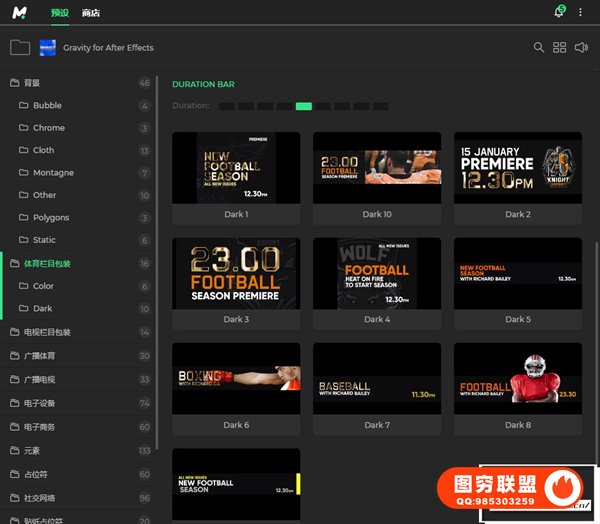This screenshot has height=524, width=600.
Task: Open the Chrome folder
Action: click(48, 128)
